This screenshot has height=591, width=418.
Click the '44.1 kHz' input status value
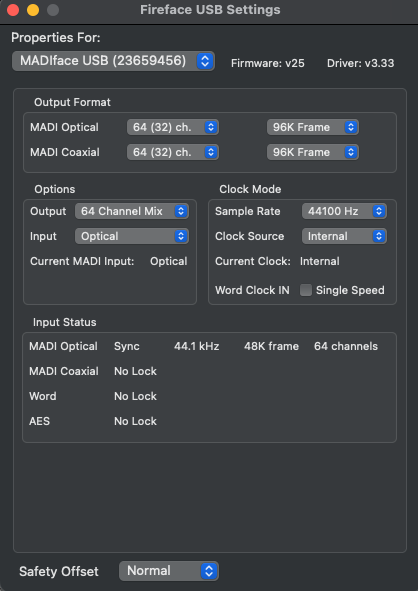196,346
